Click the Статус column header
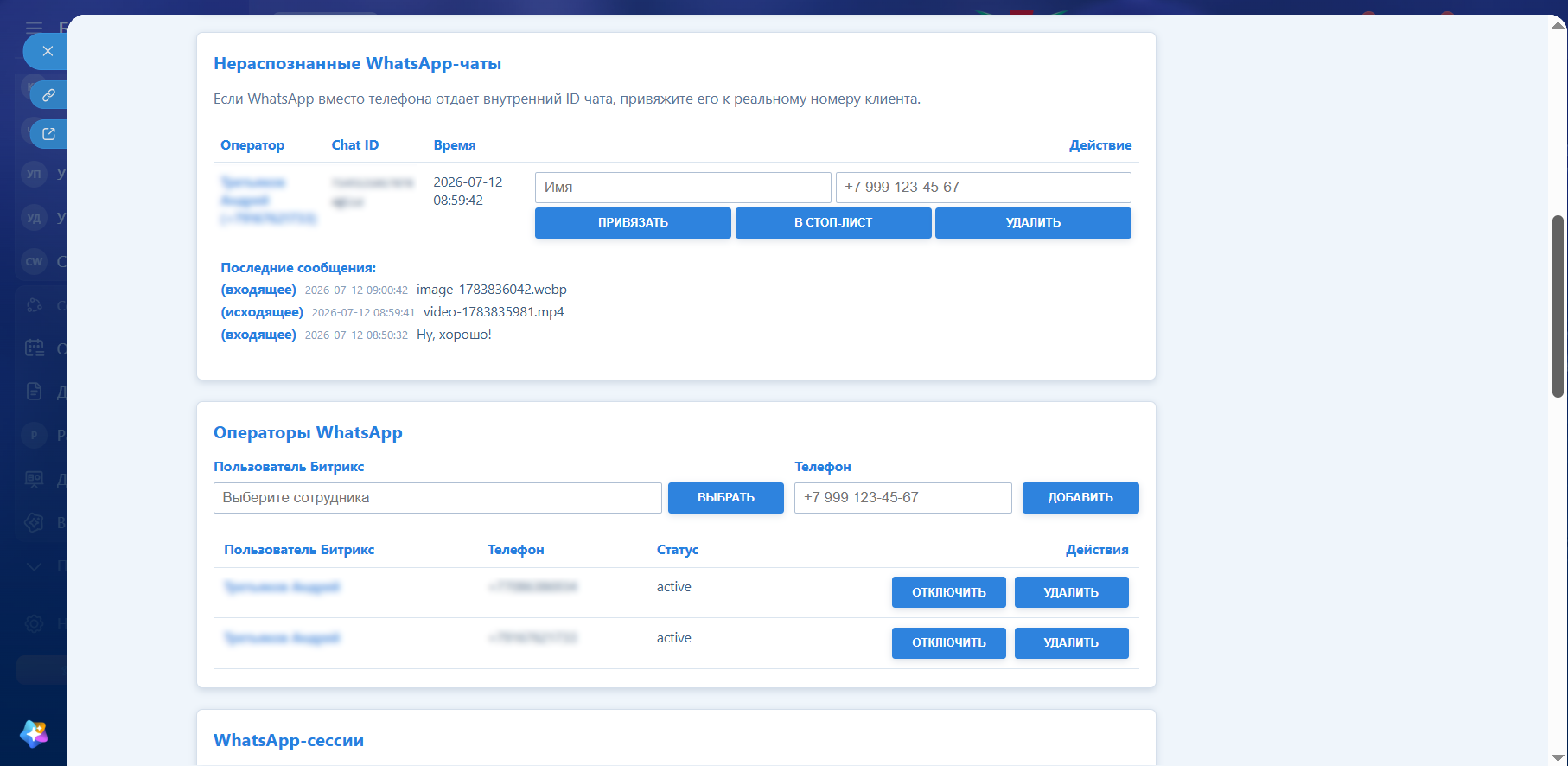The width and height of the screenshot is (1568, 766). point(678,550)
